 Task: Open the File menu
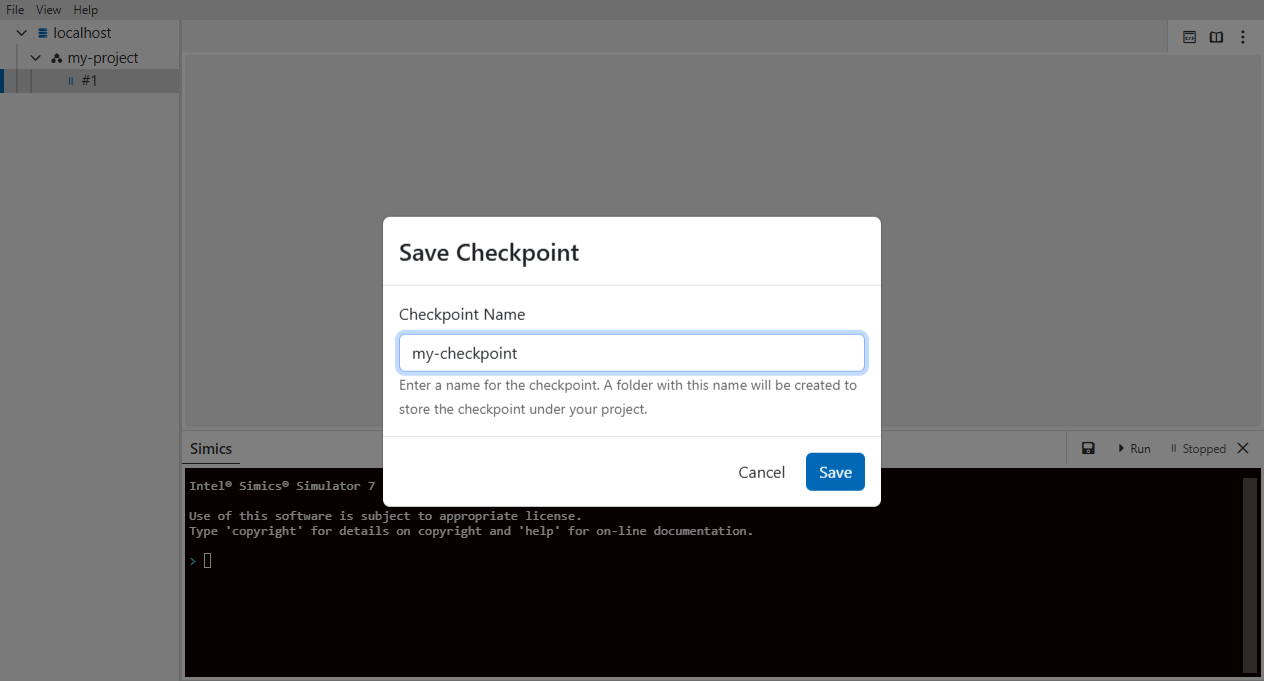[15, 10]
